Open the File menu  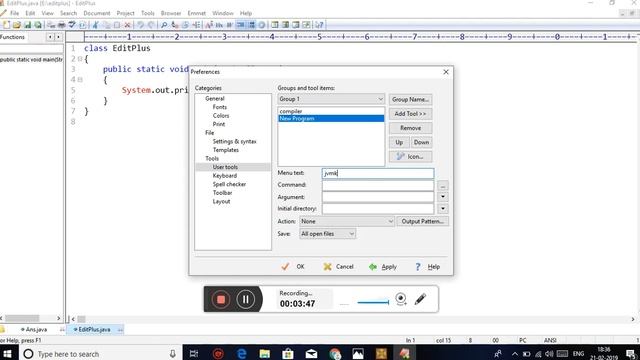coord(14,13)
